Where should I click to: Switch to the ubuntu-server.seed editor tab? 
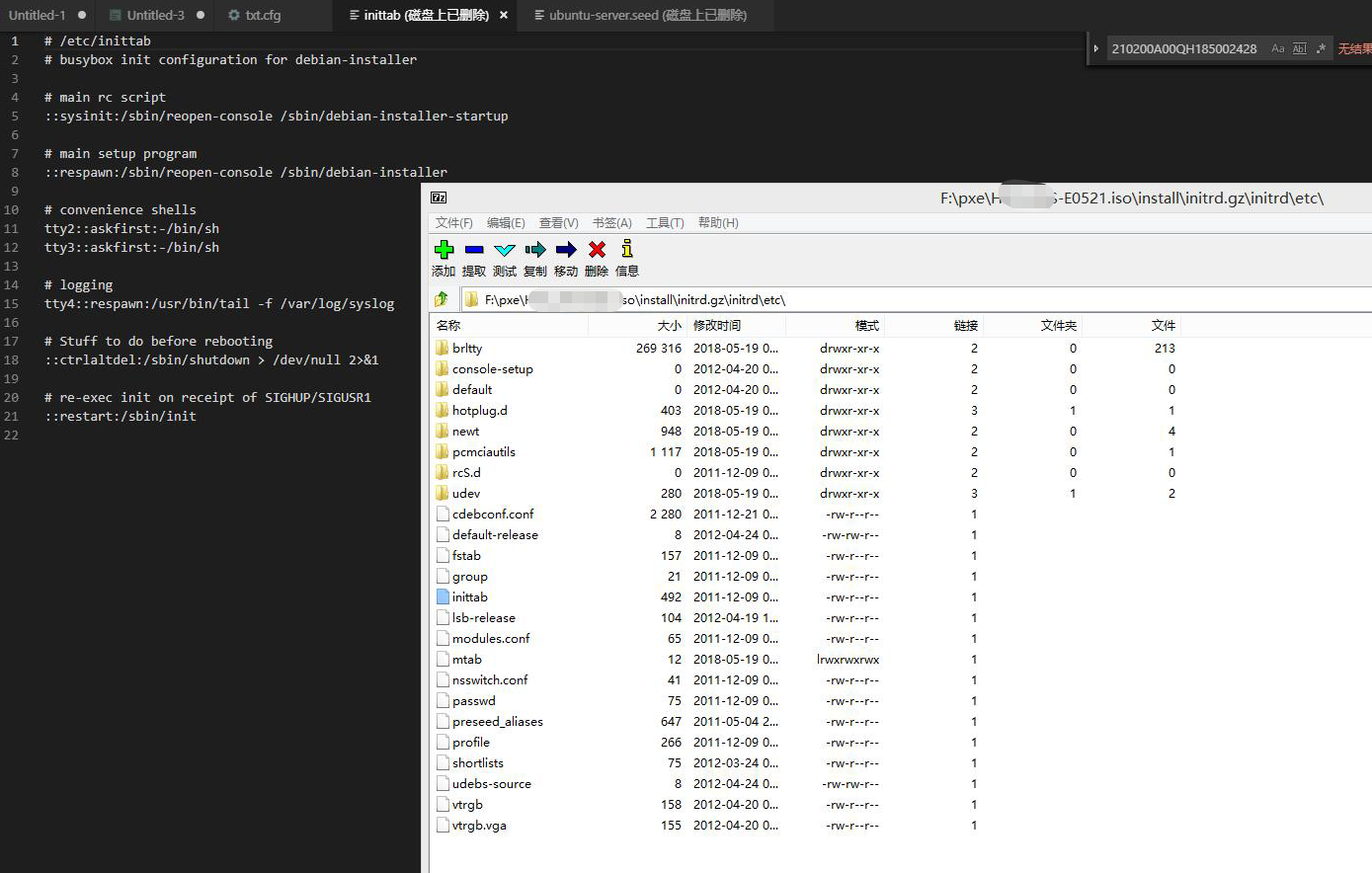coord(648,15)
